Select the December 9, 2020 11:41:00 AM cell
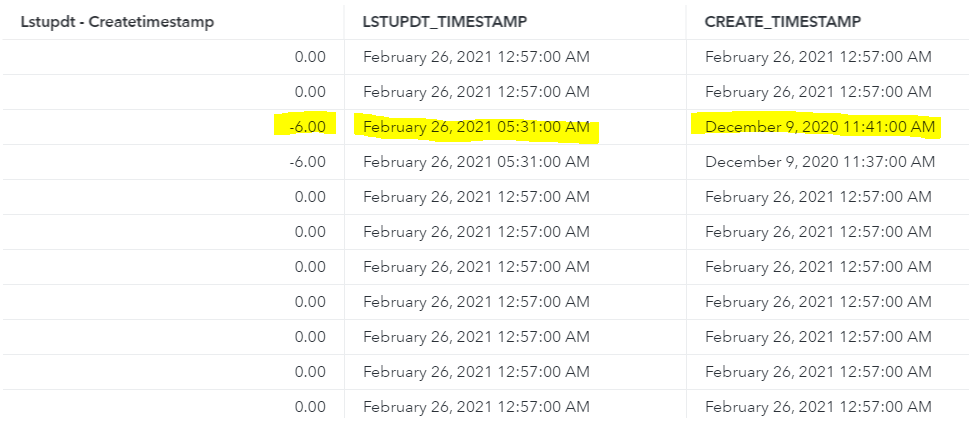 (x=819, y=127)
